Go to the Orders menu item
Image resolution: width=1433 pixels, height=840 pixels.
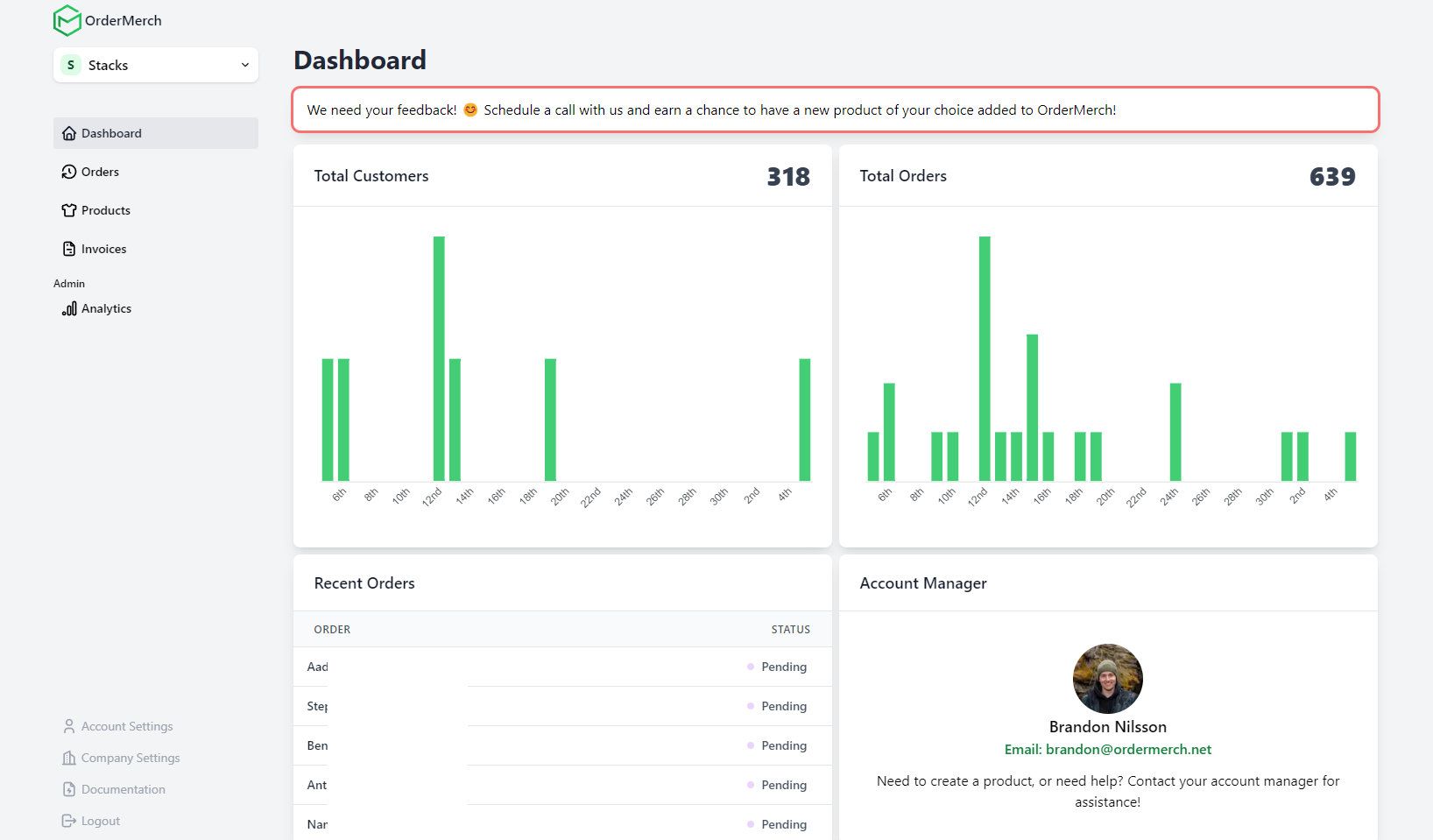coord(100,172)
